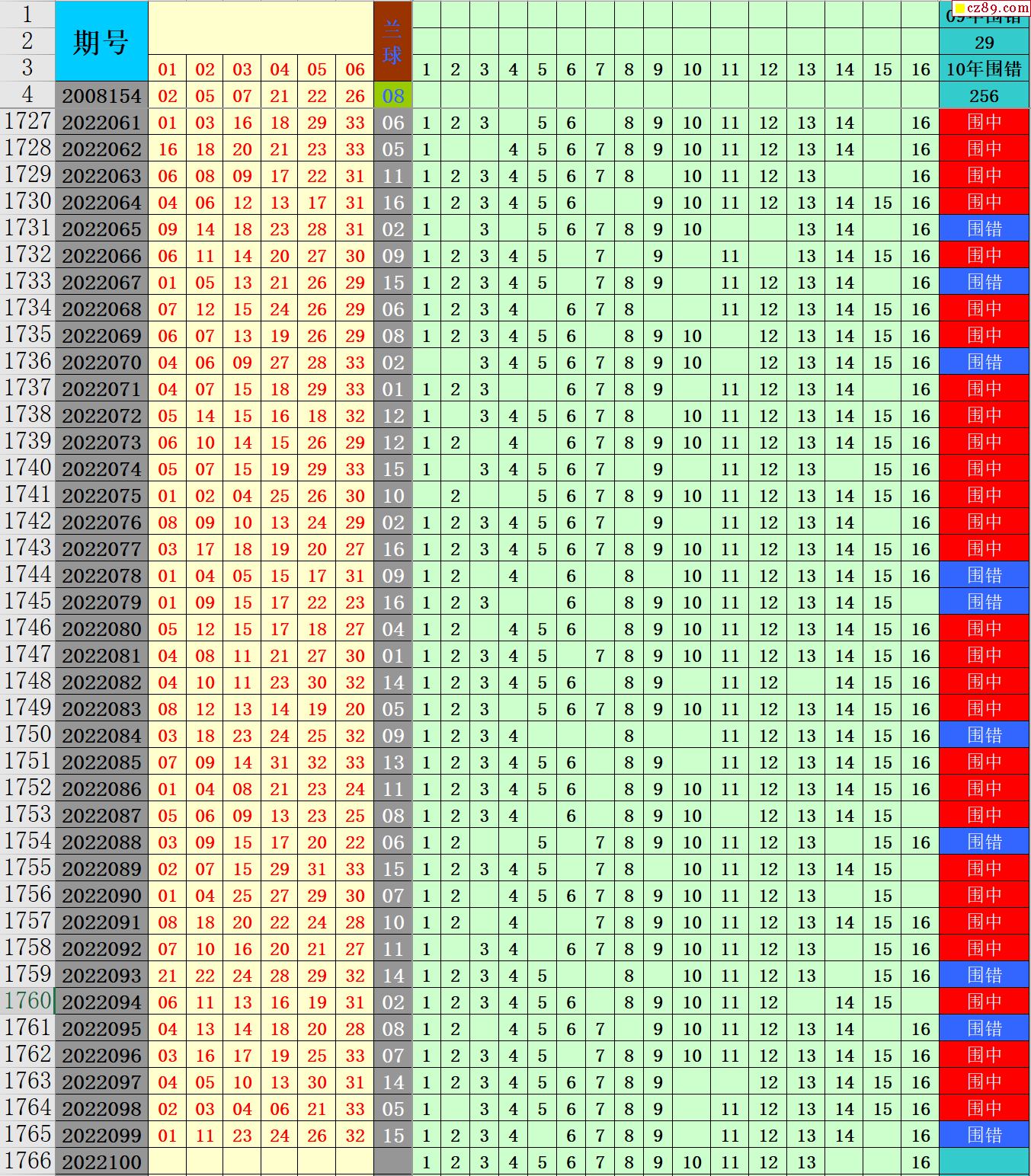Click the blue 围错 cell for period 2022065
Image resolution: width=1031 pixels, height=1176 pixels.
(x=984, y=229)
